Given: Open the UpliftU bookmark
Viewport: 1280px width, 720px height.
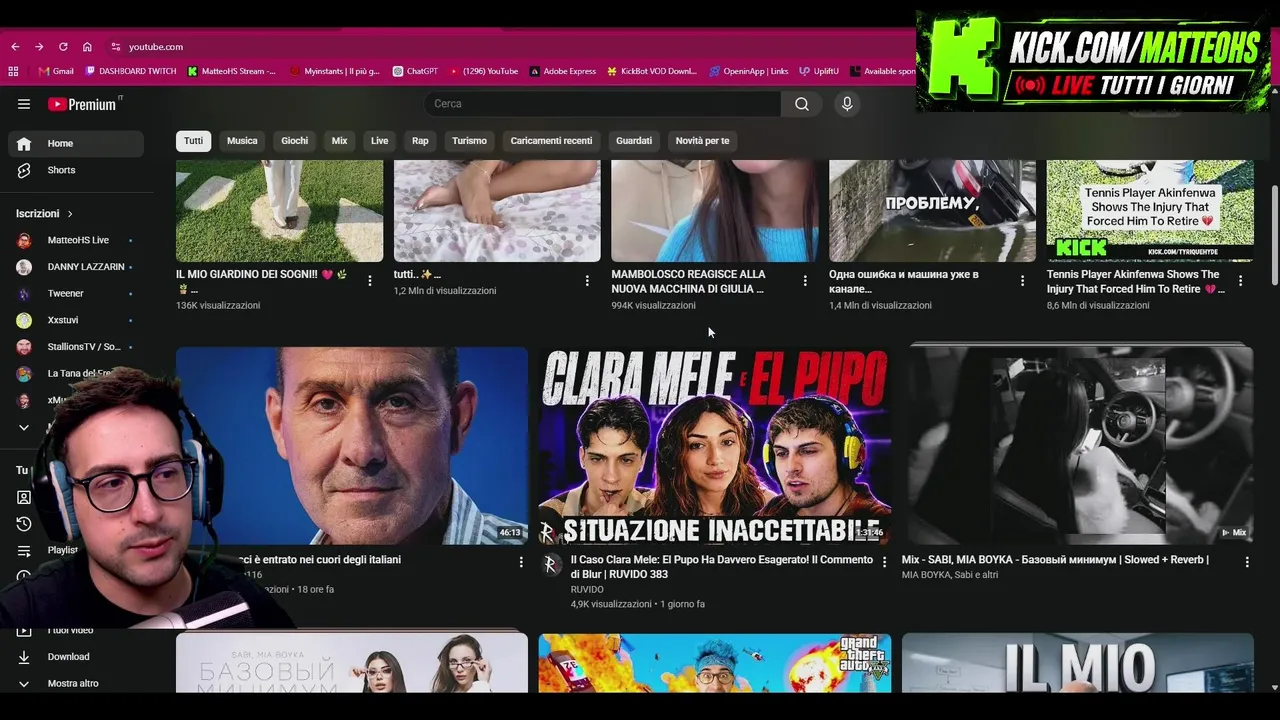Looking at the screenshot, I should pyautogui.click(x=819, y=71).
